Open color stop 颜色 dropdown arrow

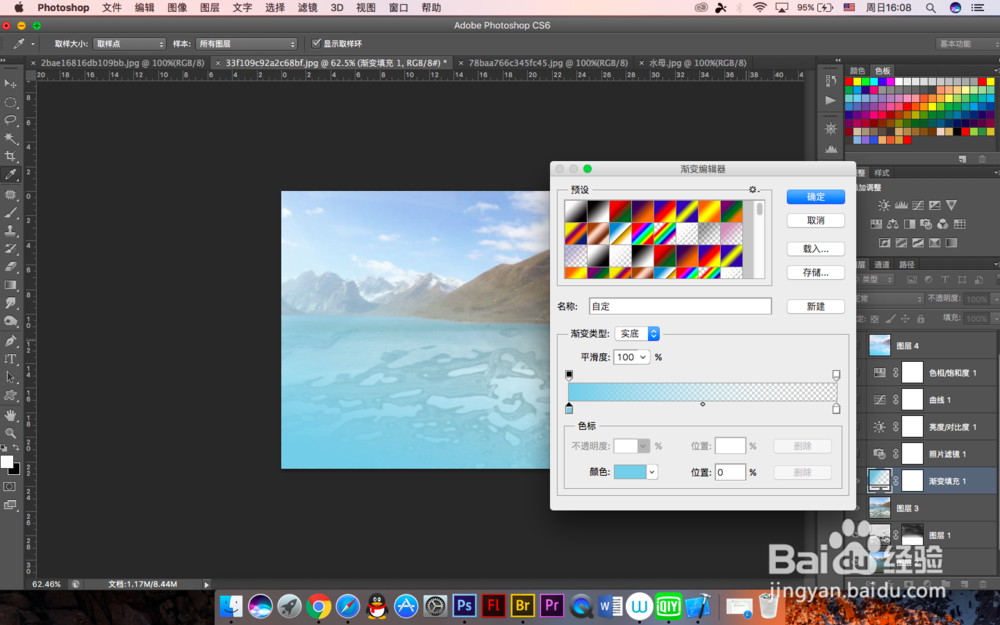[x=652, y=472]
